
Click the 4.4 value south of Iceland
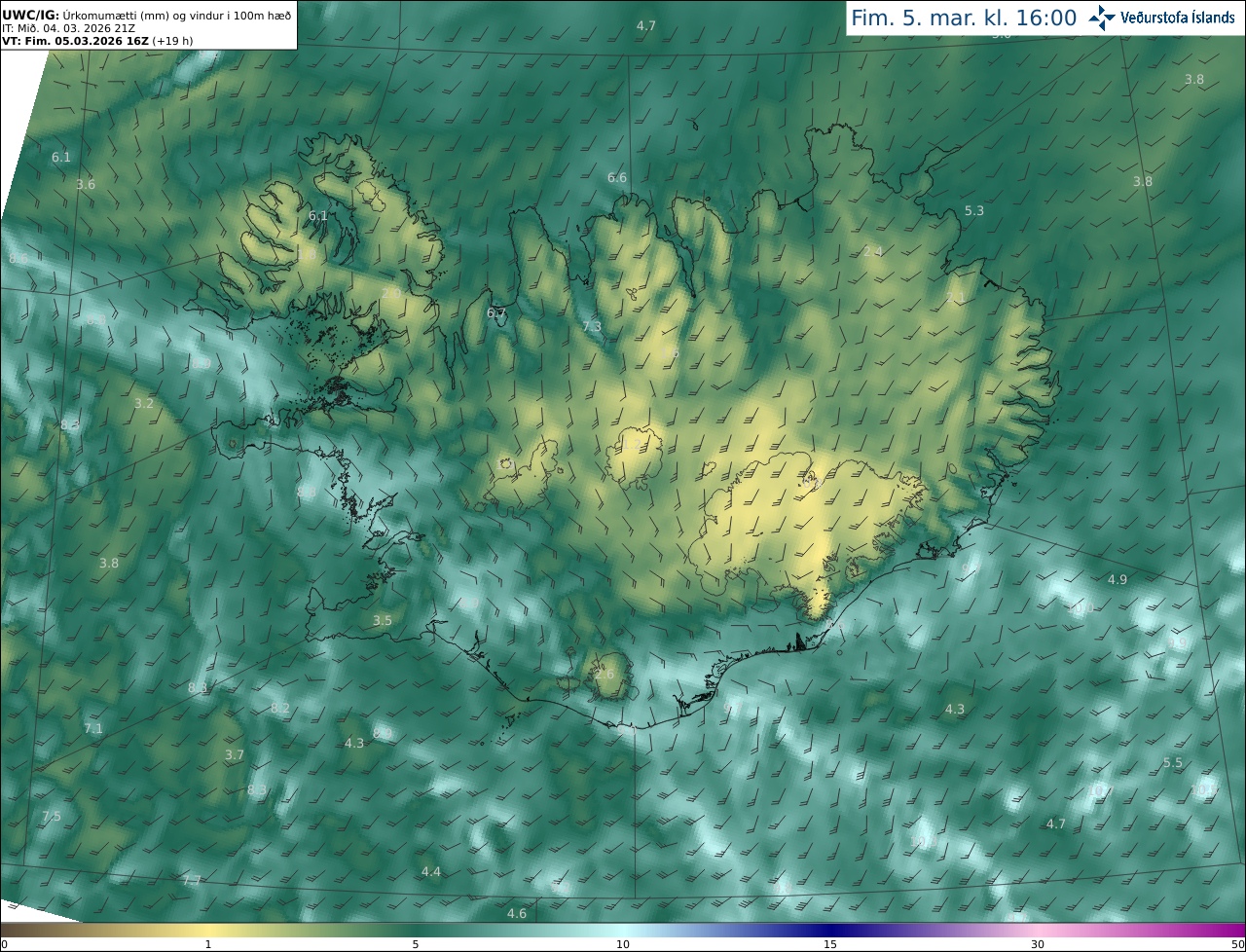[x=431, y=872]
